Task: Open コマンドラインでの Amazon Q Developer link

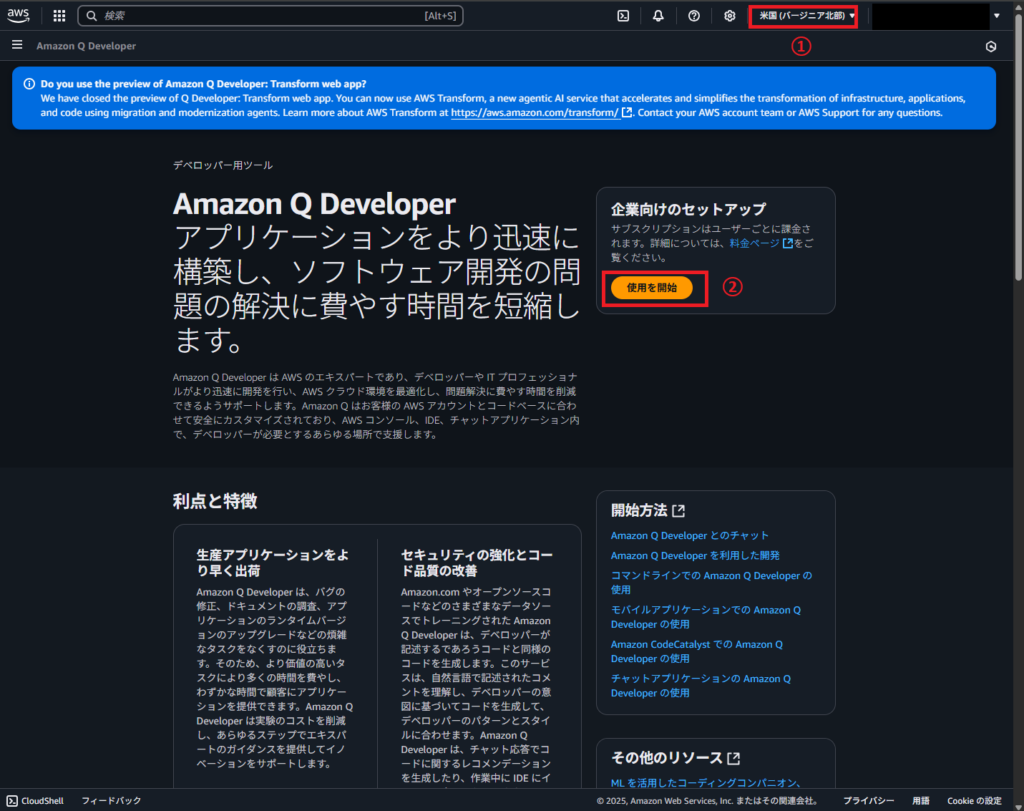Action: point(711,582)
